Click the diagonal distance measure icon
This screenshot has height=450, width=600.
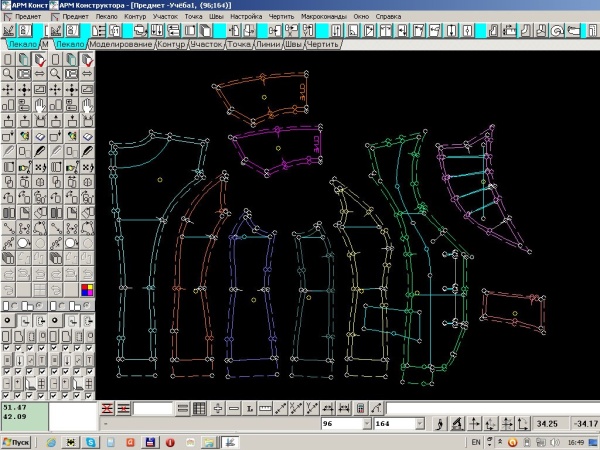280,409
